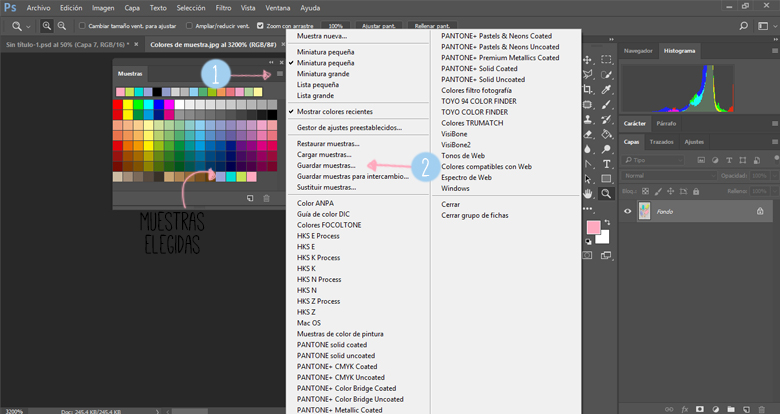Toggle lock position in Capas panel
This screenshot has height=414, width=780.
pyautogui.click(x=671, y=191)
